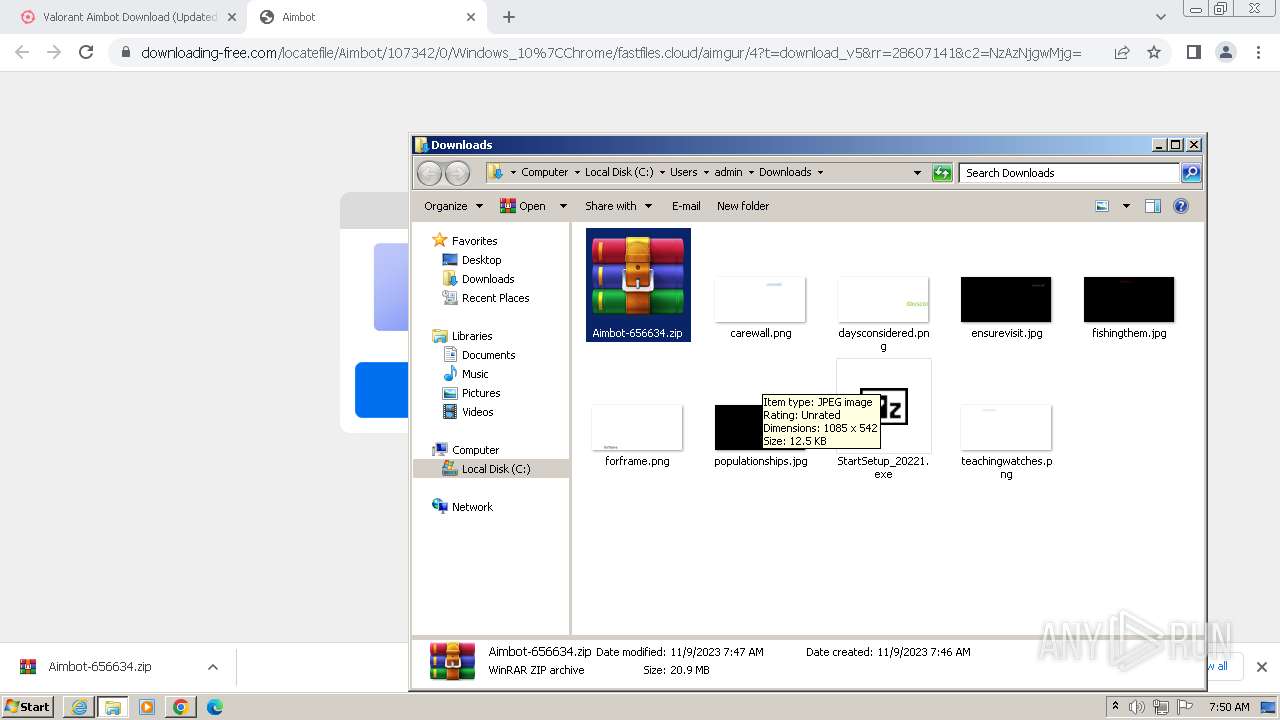Click the Search Downloads magnifier icon
The height and width of the screenshot is (720, 1280).
[1190, 173]
